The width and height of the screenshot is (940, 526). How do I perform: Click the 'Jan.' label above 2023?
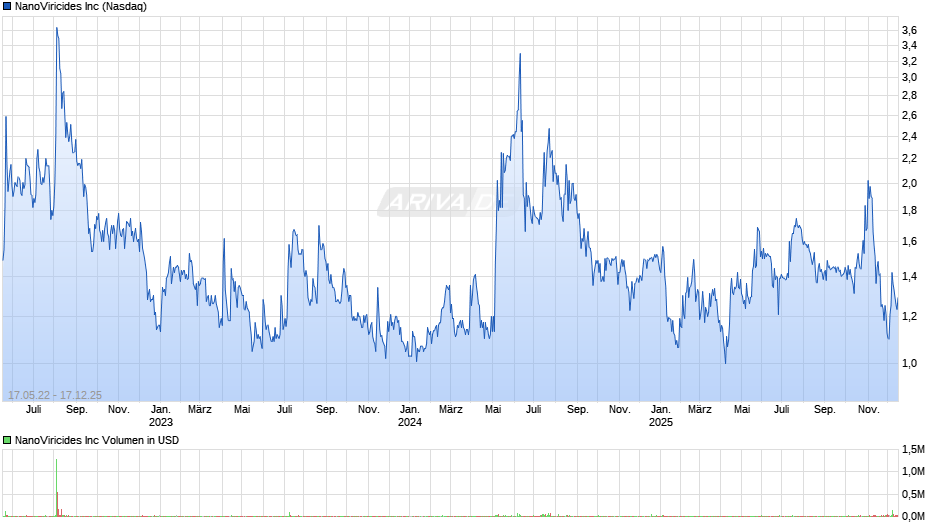[x=161, y=410]
